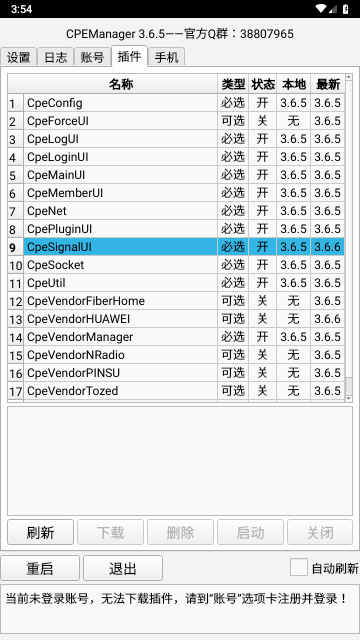Click row number 17 header
Screen dimensions: 360x640
(16, 391)
